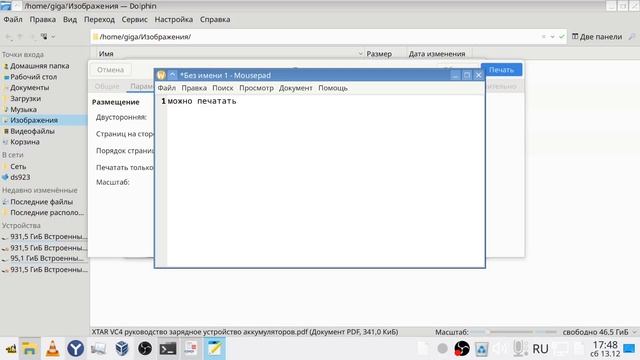Select 95,1 ГиБ built-in device
Viewport: 640px width, 360px height.
pyautogui.click(x=47, y=258)
